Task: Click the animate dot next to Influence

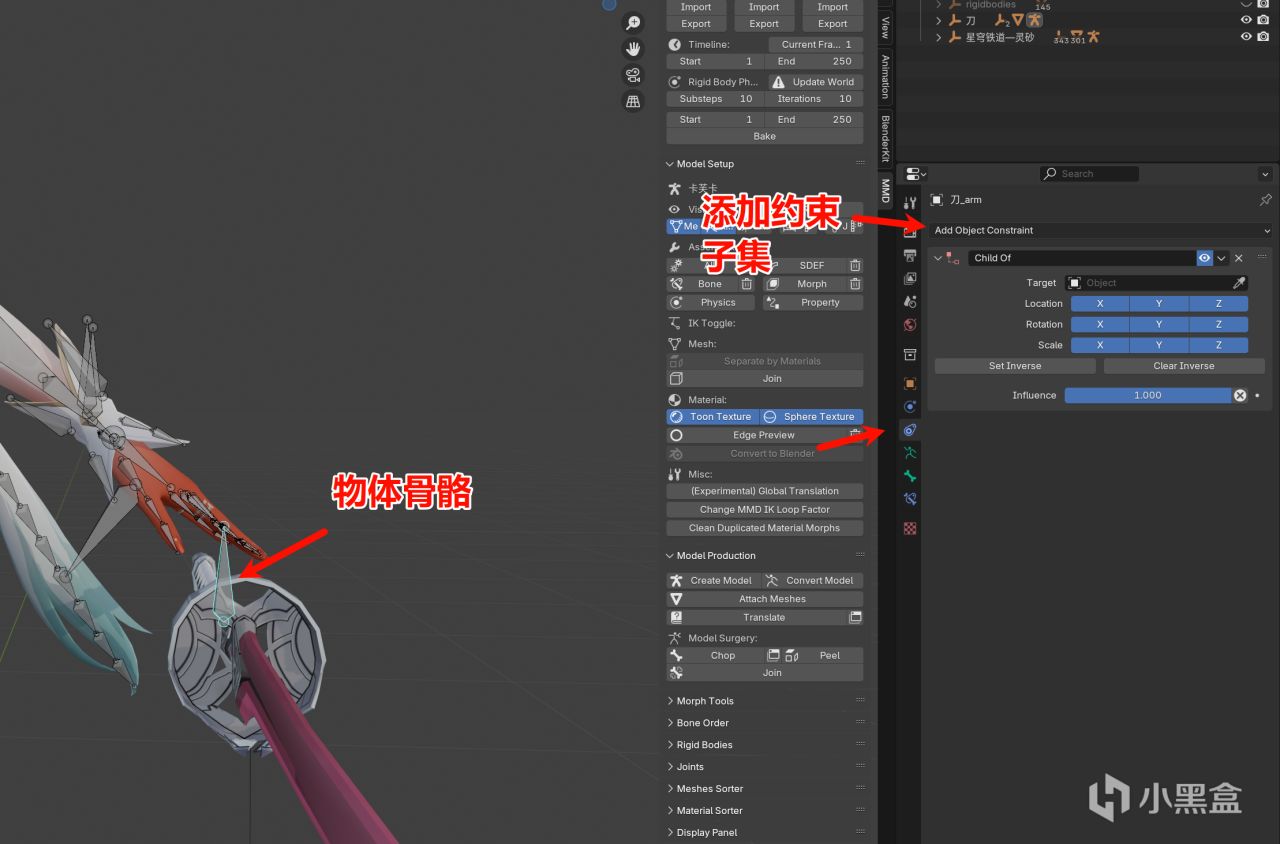Action: [1257, 395]
